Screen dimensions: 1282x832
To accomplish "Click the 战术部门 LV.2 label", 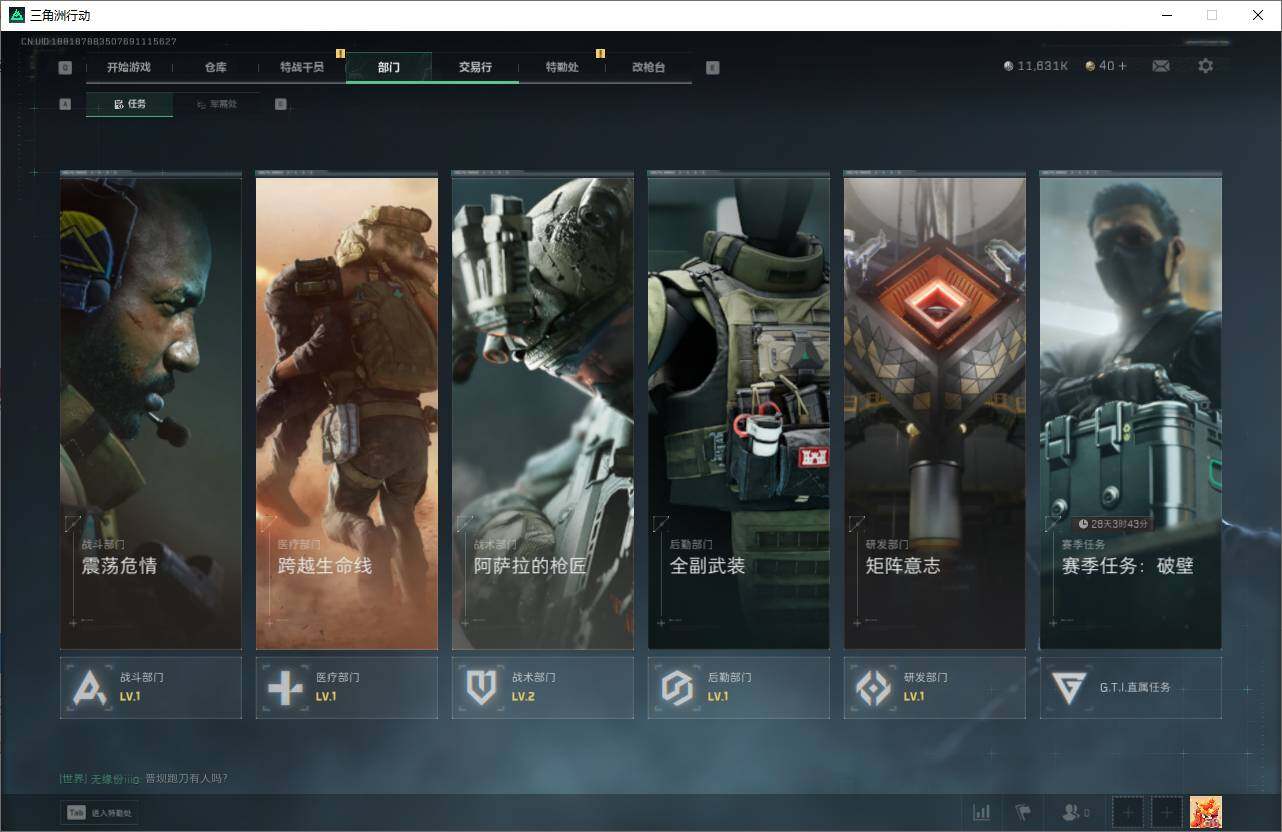I will [x=523, y=697].
